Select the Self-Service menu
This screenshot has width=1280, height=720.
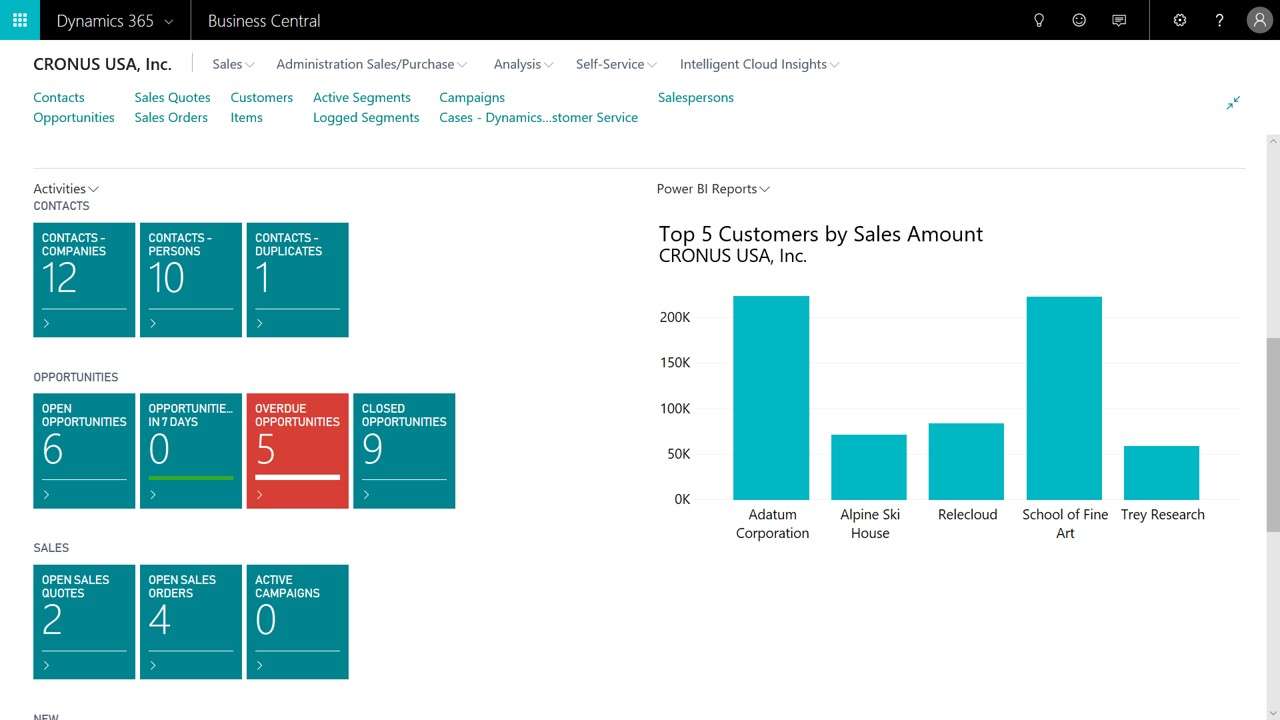(615, 63)
